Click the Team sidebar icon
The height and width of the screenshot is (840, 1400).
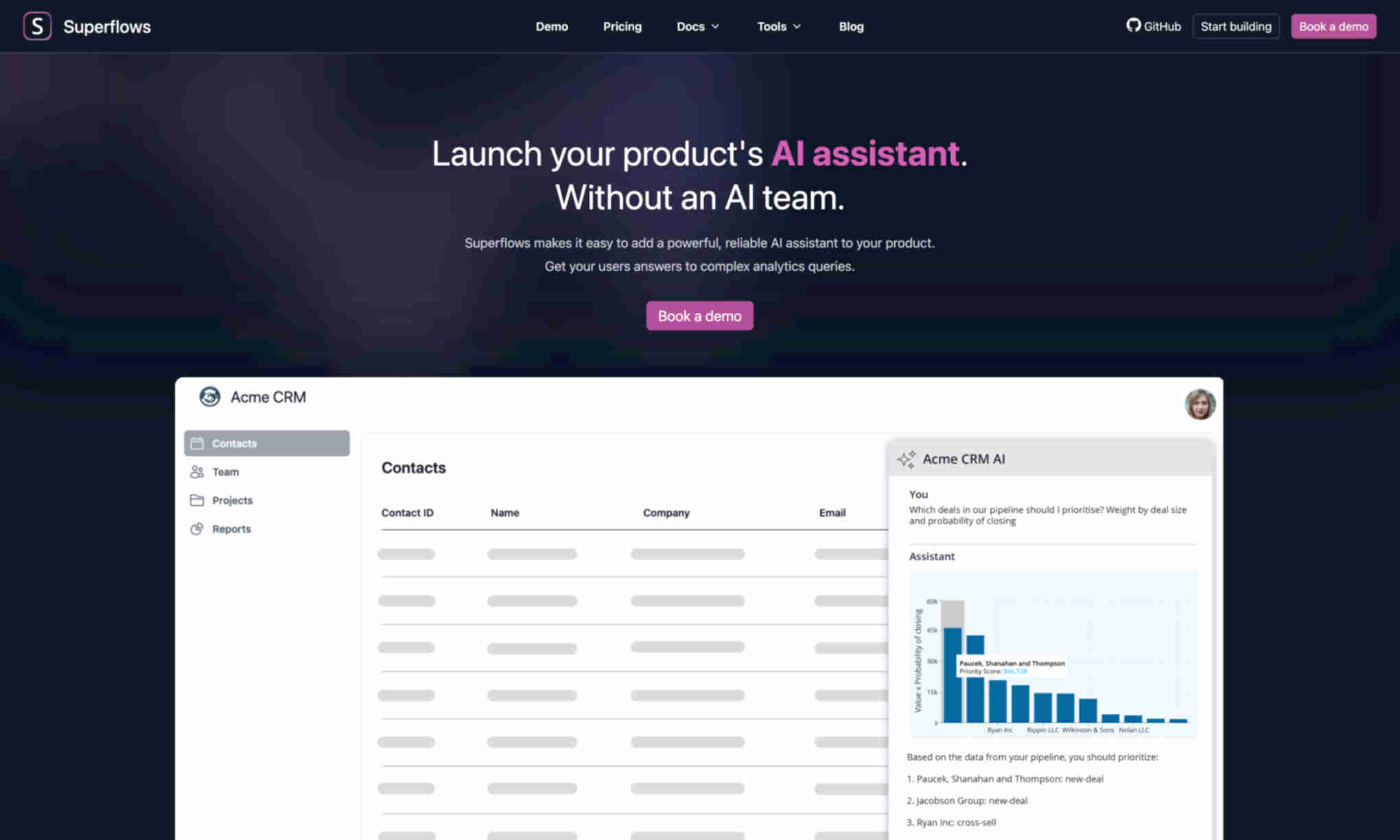(197, 471)
